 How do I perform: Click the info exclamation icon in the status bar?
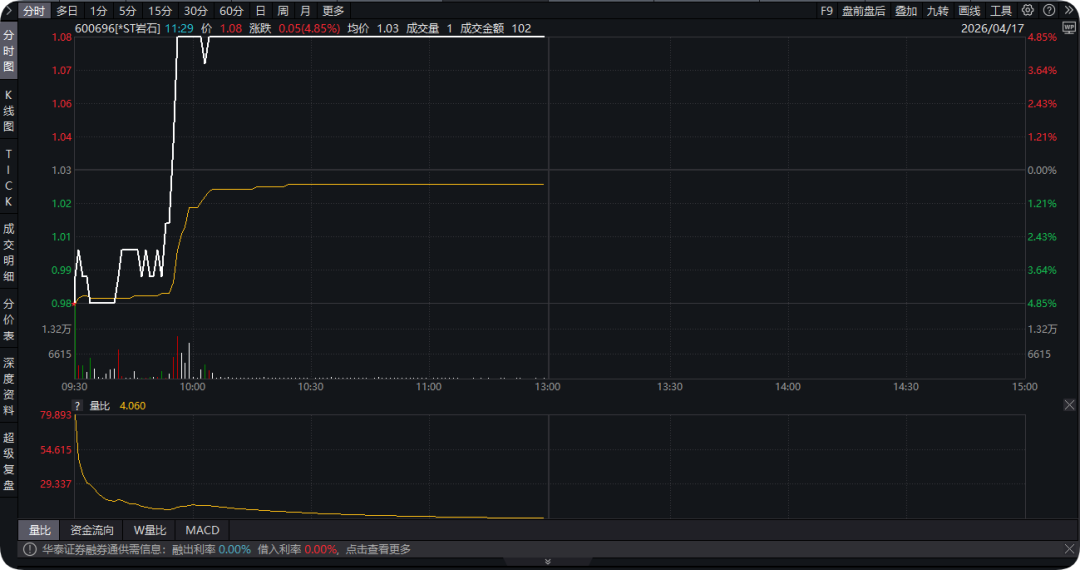(30, 549)
